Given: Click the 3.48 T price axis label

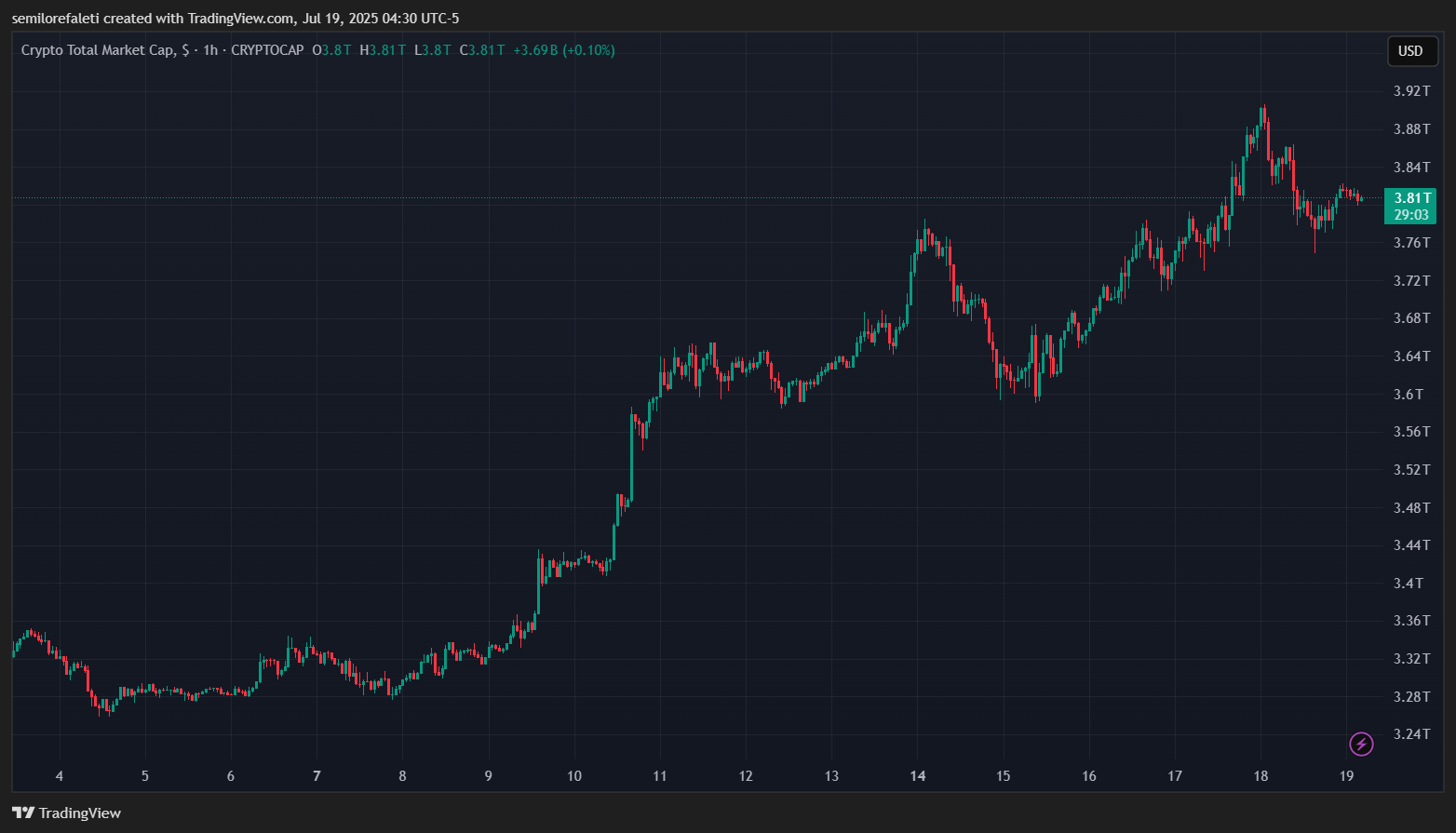Looking at the screenshot, I should point(1411,508).
